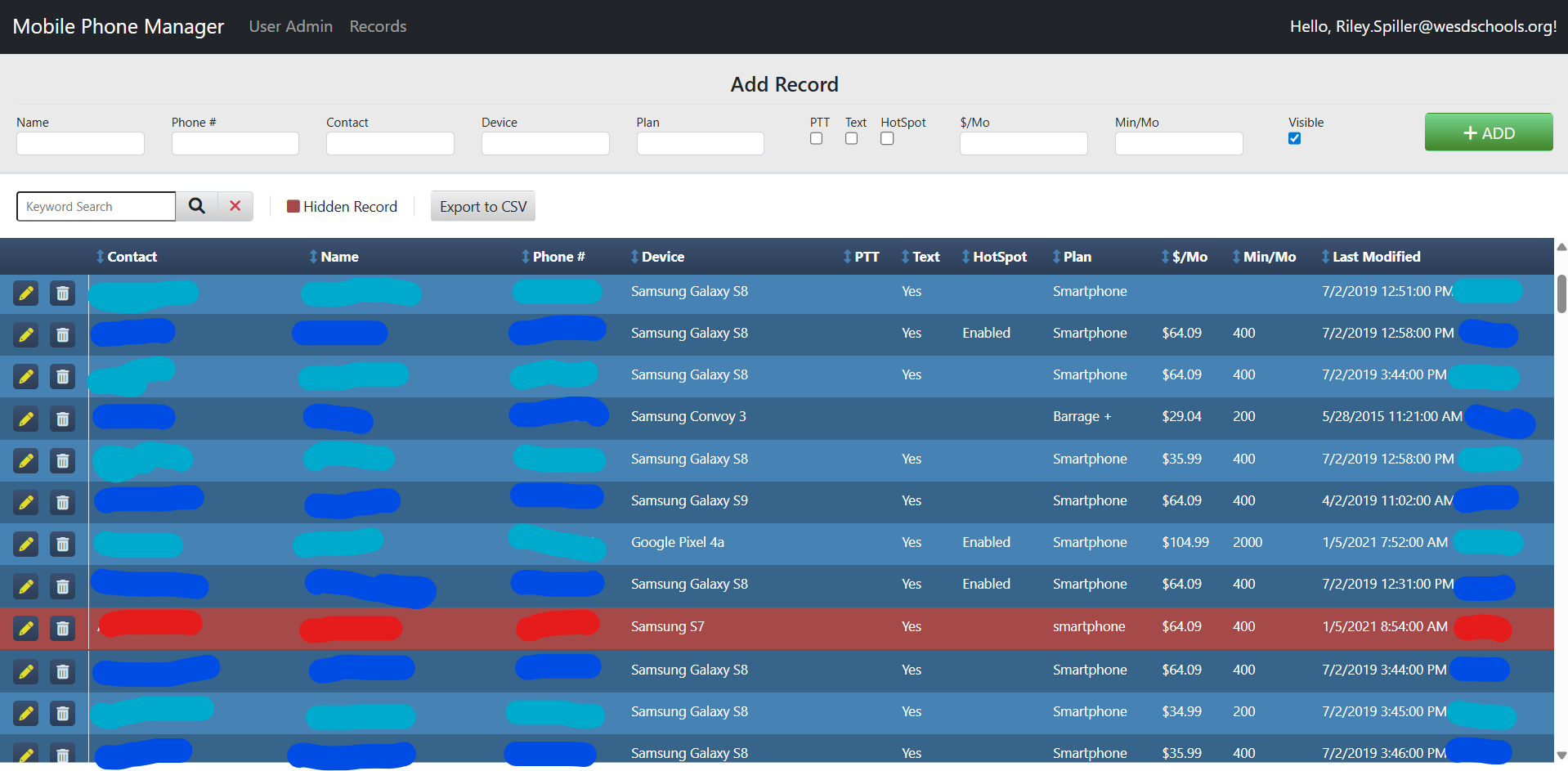Select the Barrage + plan cell
1568x771 pixels.
pos(1082,416)
